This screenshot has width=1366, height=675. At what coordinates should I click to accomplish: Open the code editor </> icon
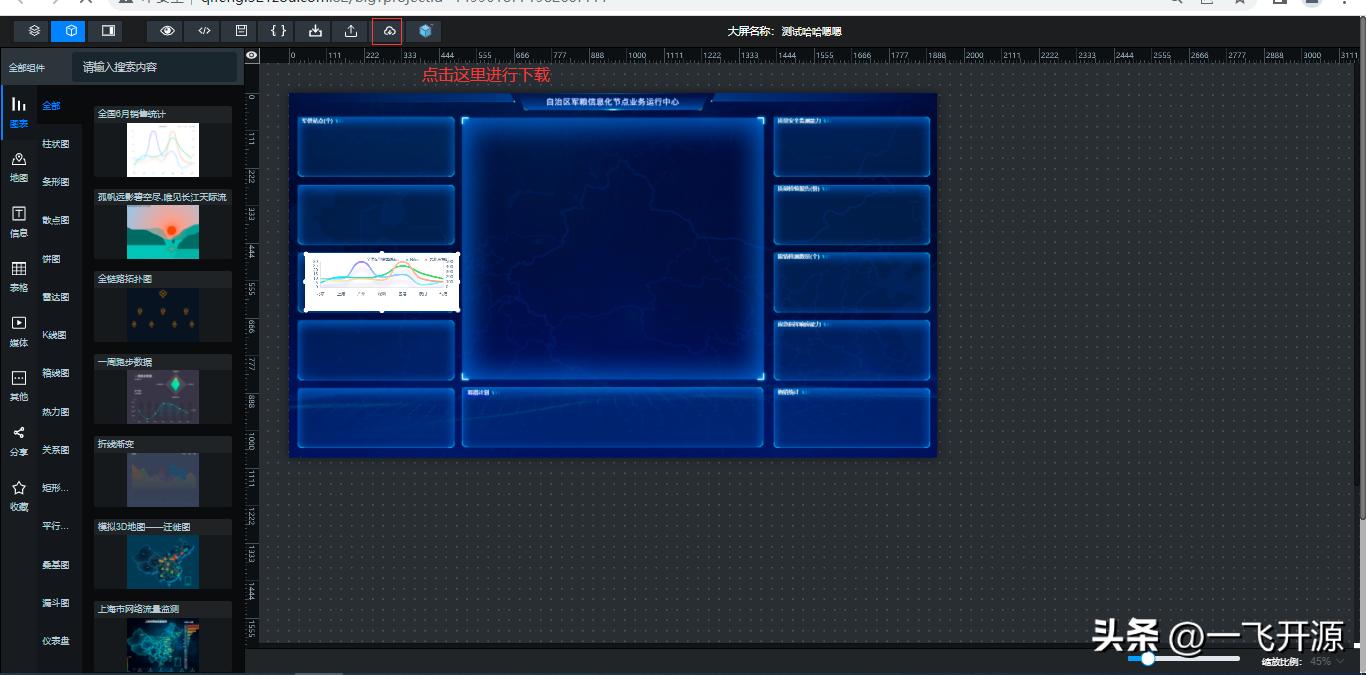204,30
